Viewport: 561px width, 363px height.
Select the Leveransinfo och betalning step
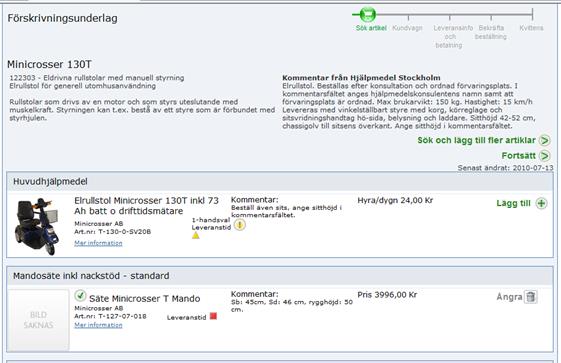pos(453,36)
